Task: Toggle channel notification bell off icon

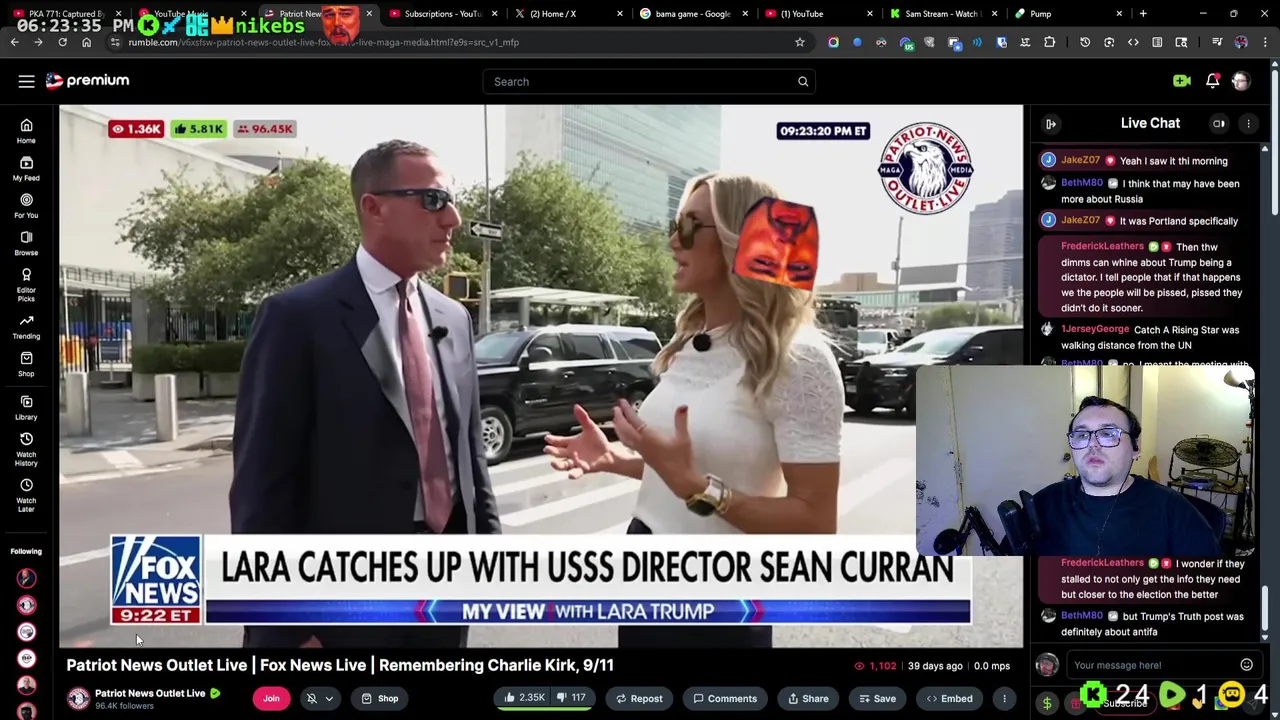Action: (x=312, y=699)
